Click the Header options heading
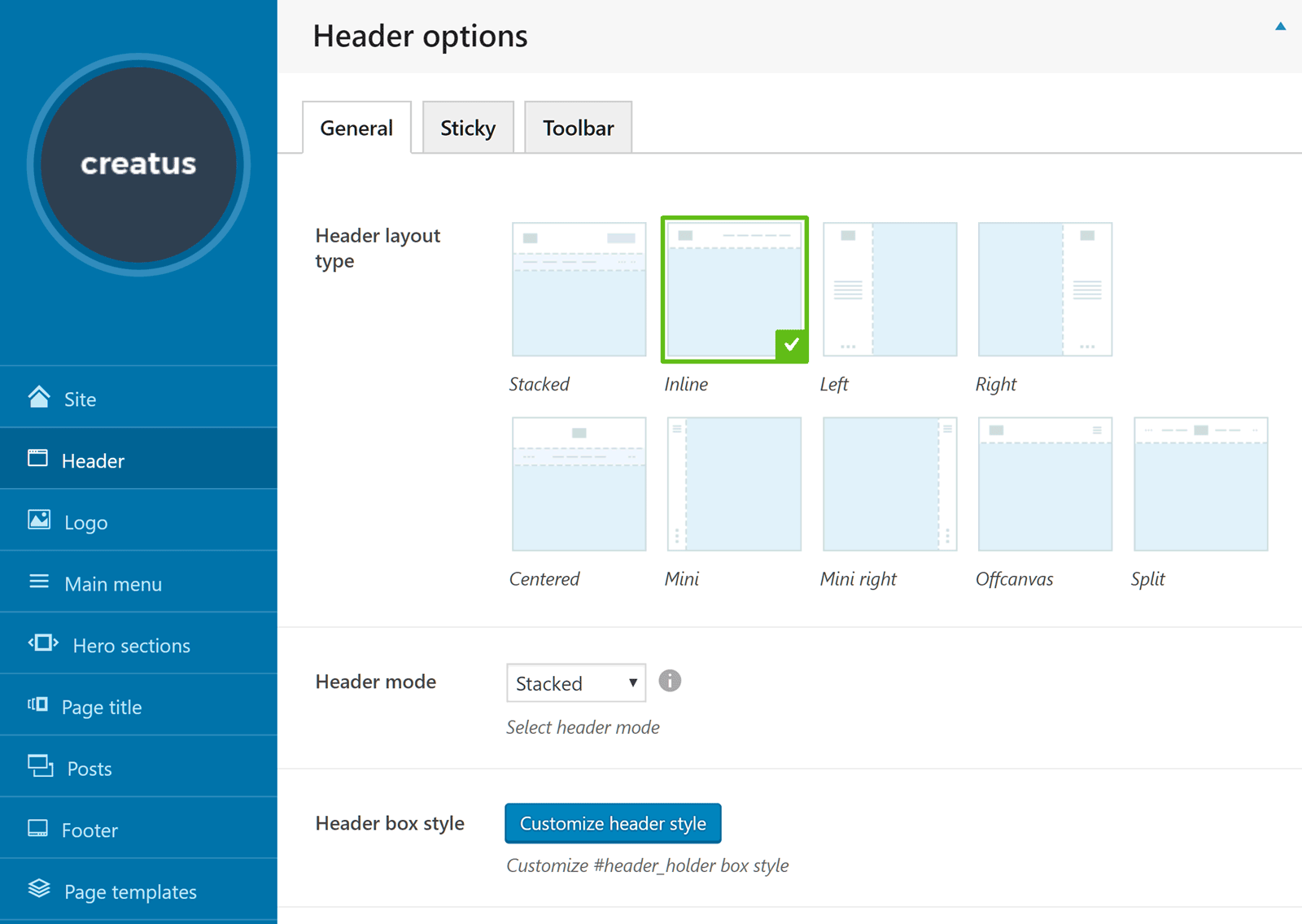 421,37
